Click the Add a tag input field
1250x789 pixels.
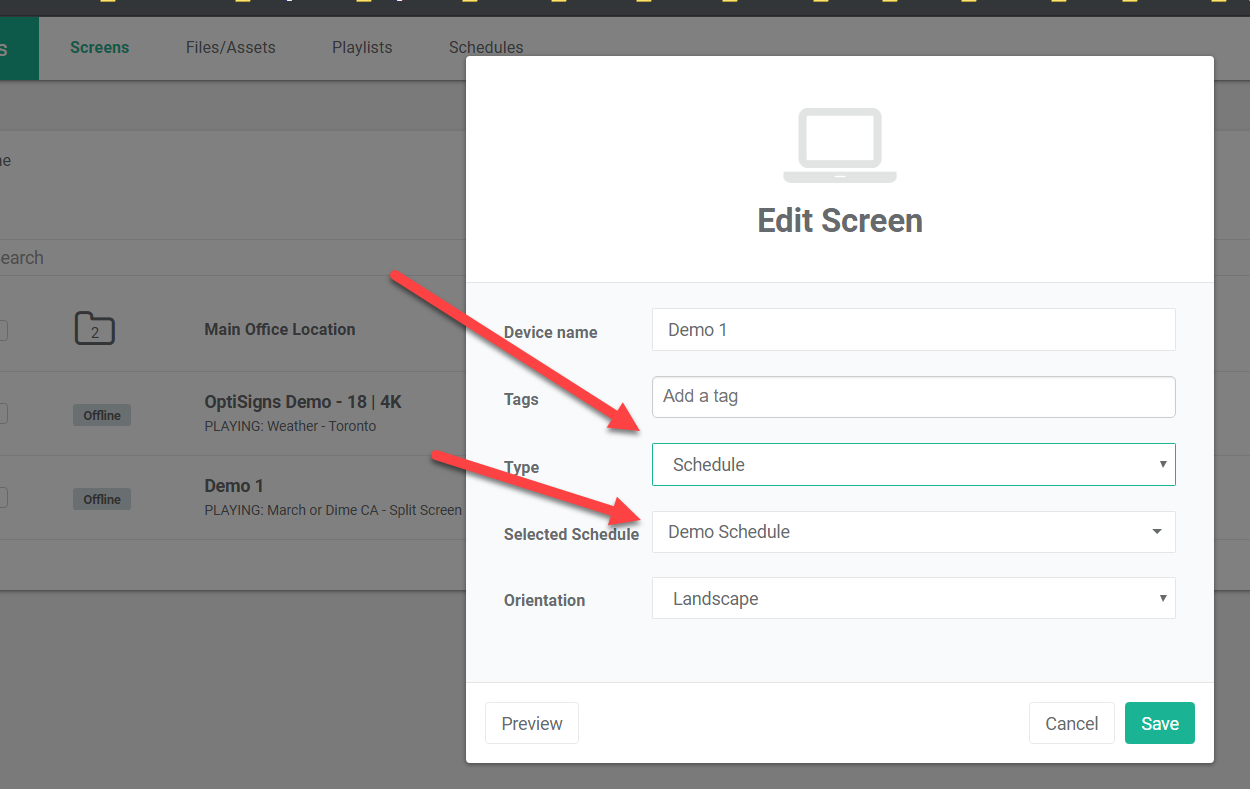[x=913, y=397]
